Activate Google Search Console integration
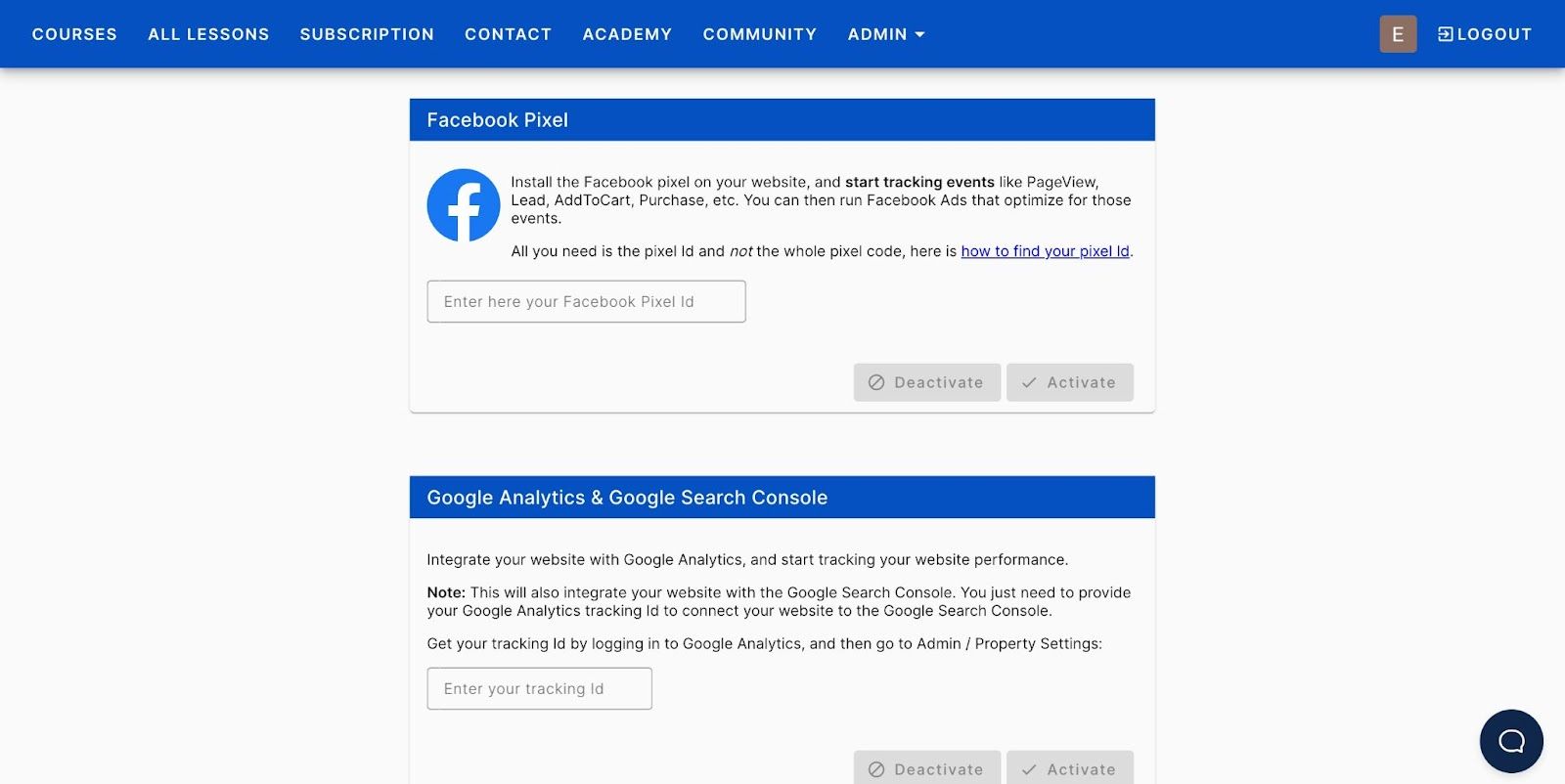 tap(1070, 769)
